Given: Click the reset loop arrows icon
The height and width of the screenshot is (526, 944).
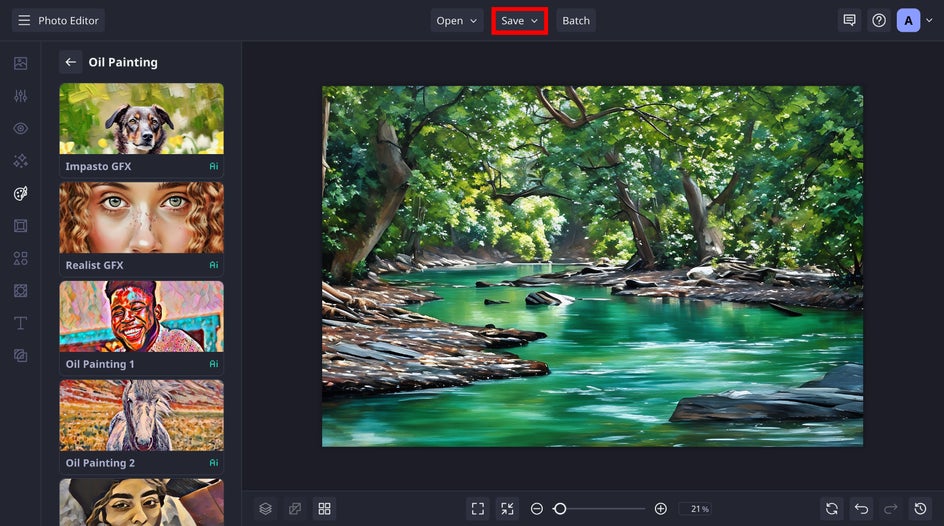Looking at the screenshot, I should tap(832, 509).
